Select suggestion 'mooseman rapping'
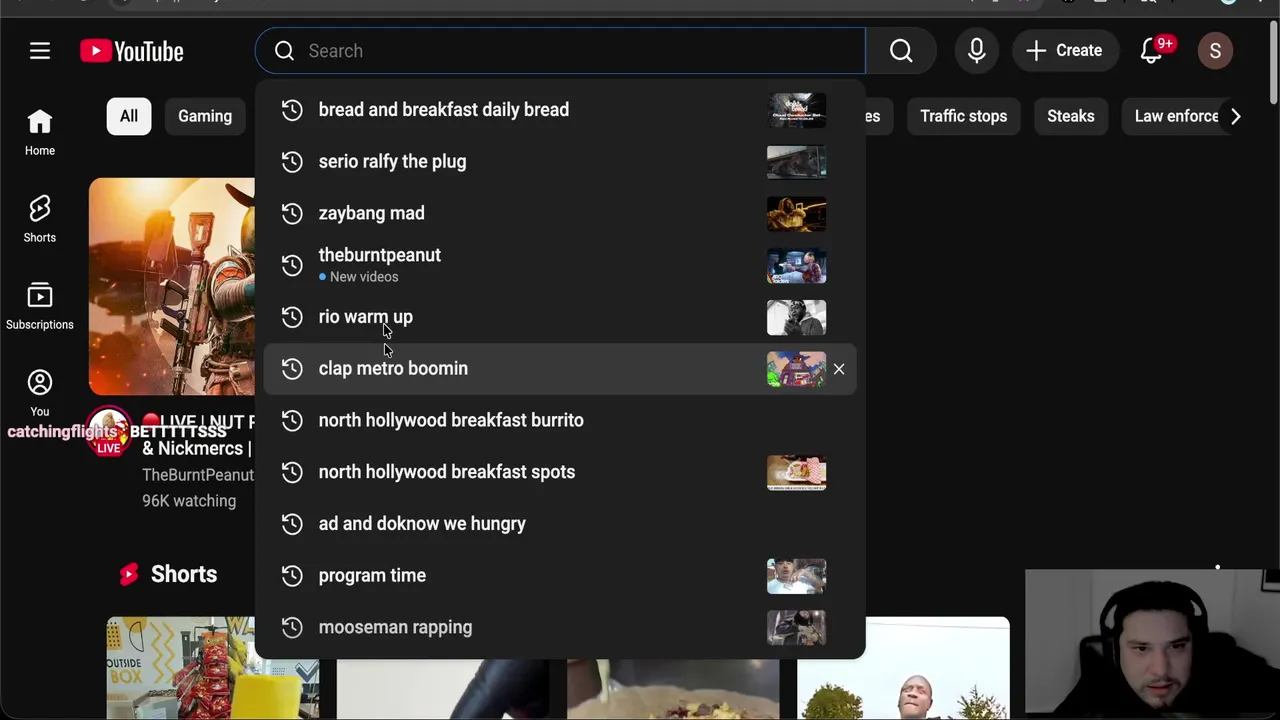The image size is (1280, 720). click(x=560, y=628)
